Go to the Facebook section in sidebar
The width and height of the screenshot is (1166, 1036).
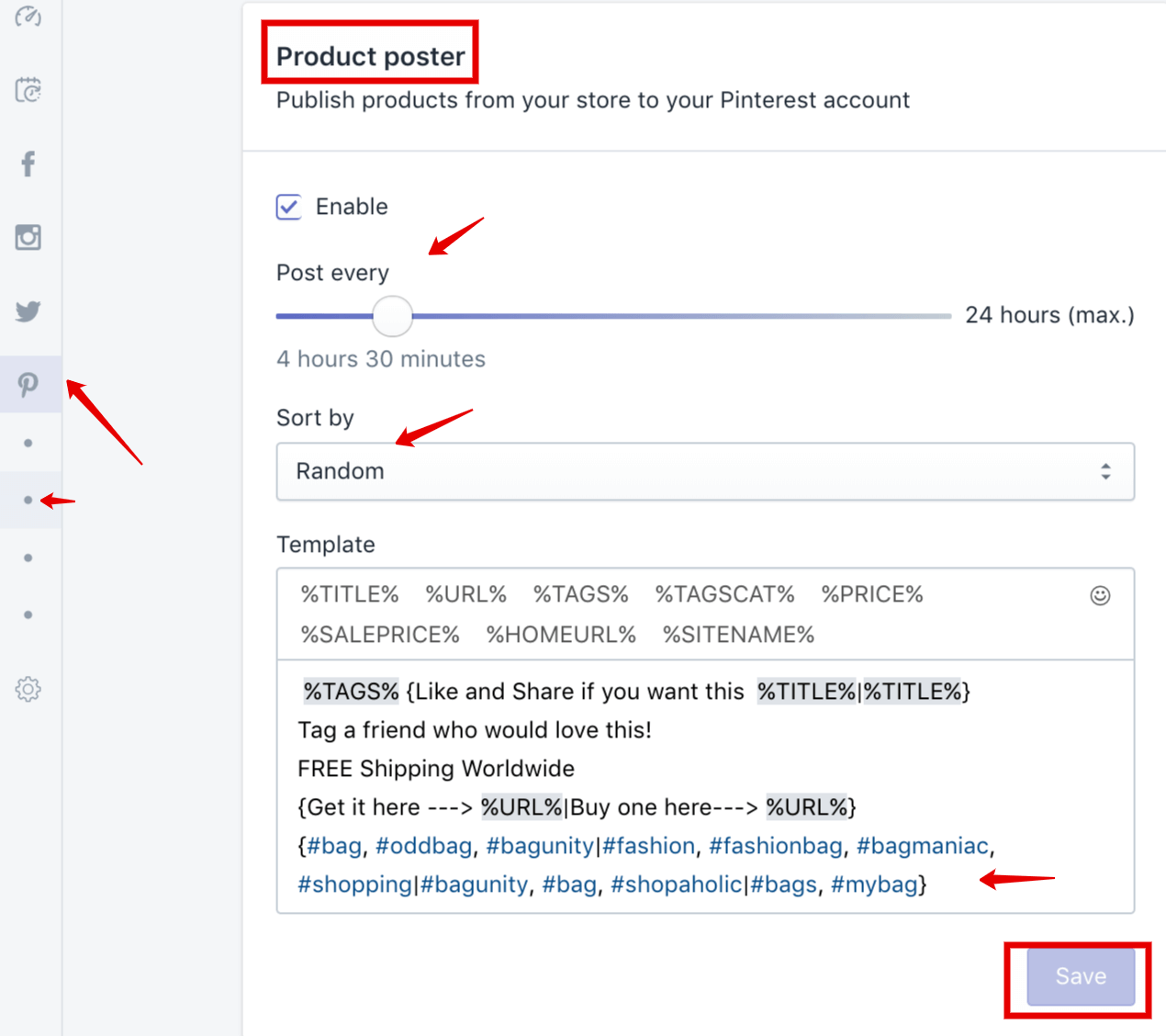tap(28, 163)
